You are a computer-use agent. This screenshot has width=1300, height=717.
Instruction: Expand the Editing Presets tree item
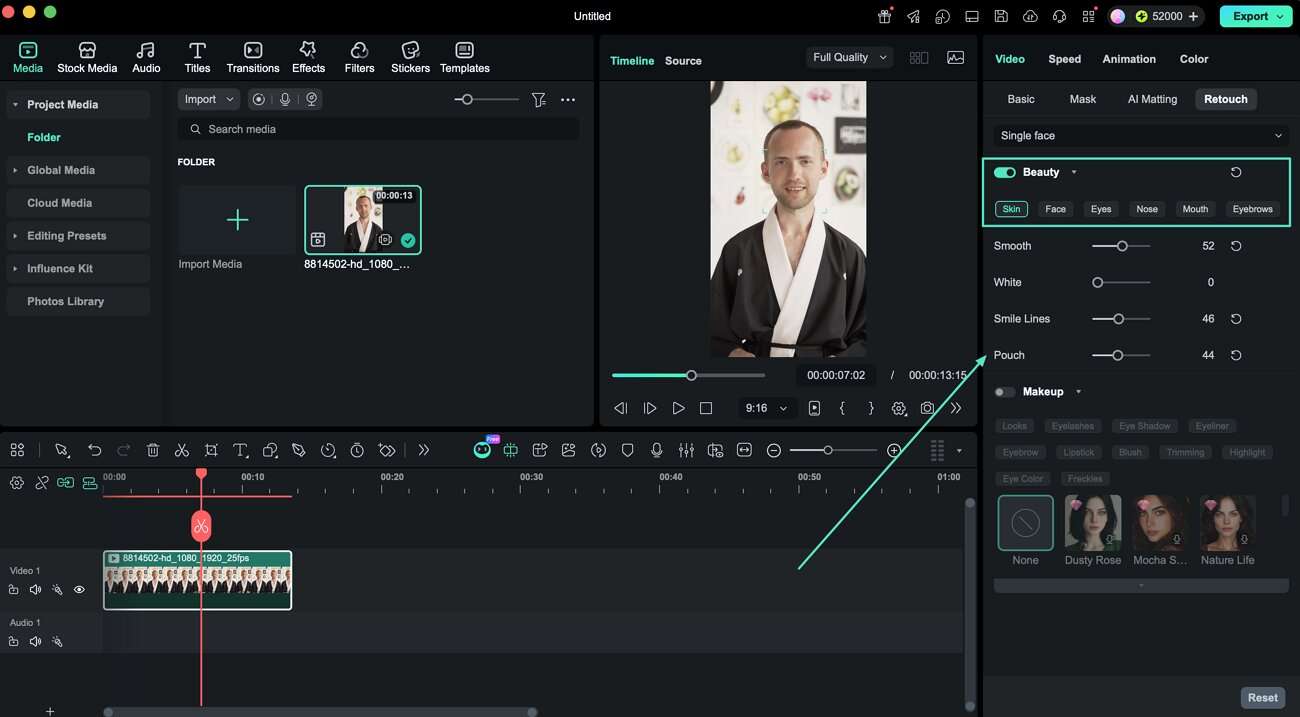(x=15, y=237)
